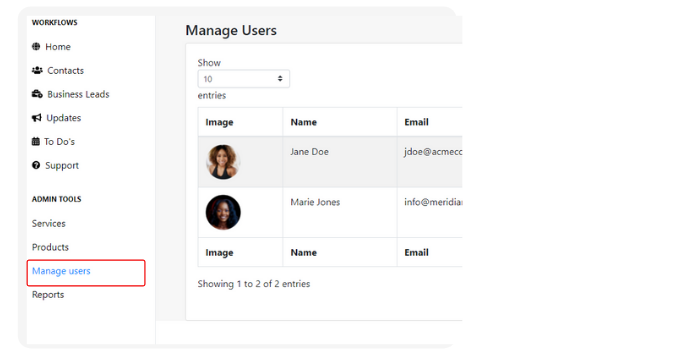Click Marie Jones's profile photo
Viewport: 675px width, 360px height.
223,212
